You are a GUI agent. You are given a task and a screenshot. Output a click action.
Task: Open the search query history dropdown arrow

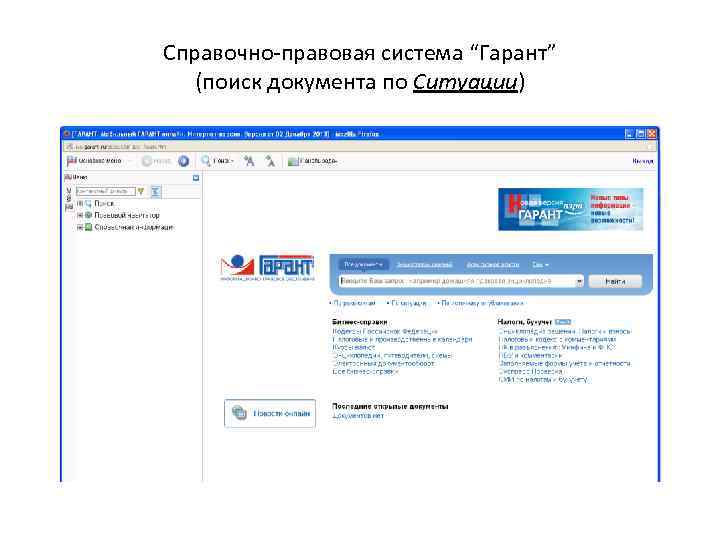tap(579, 281)
